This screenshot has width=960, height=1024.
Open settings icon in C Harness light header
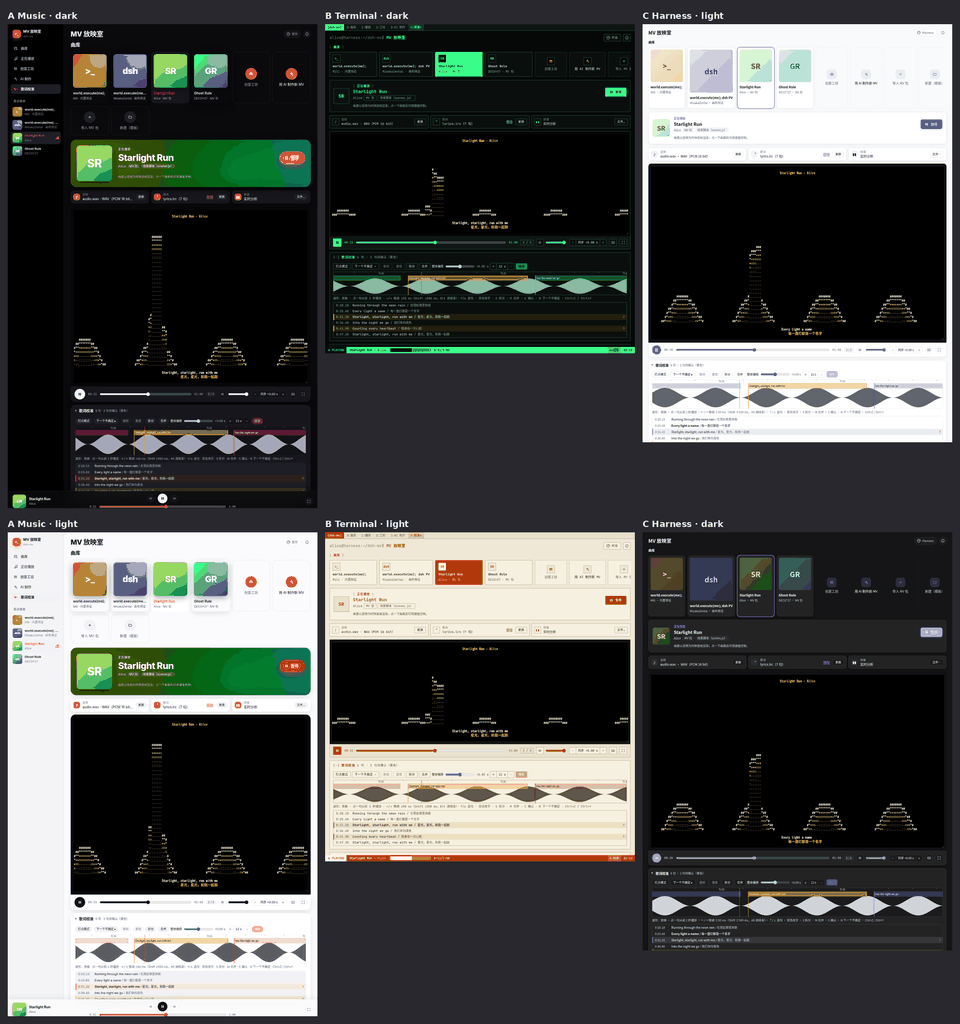point(942,33)
